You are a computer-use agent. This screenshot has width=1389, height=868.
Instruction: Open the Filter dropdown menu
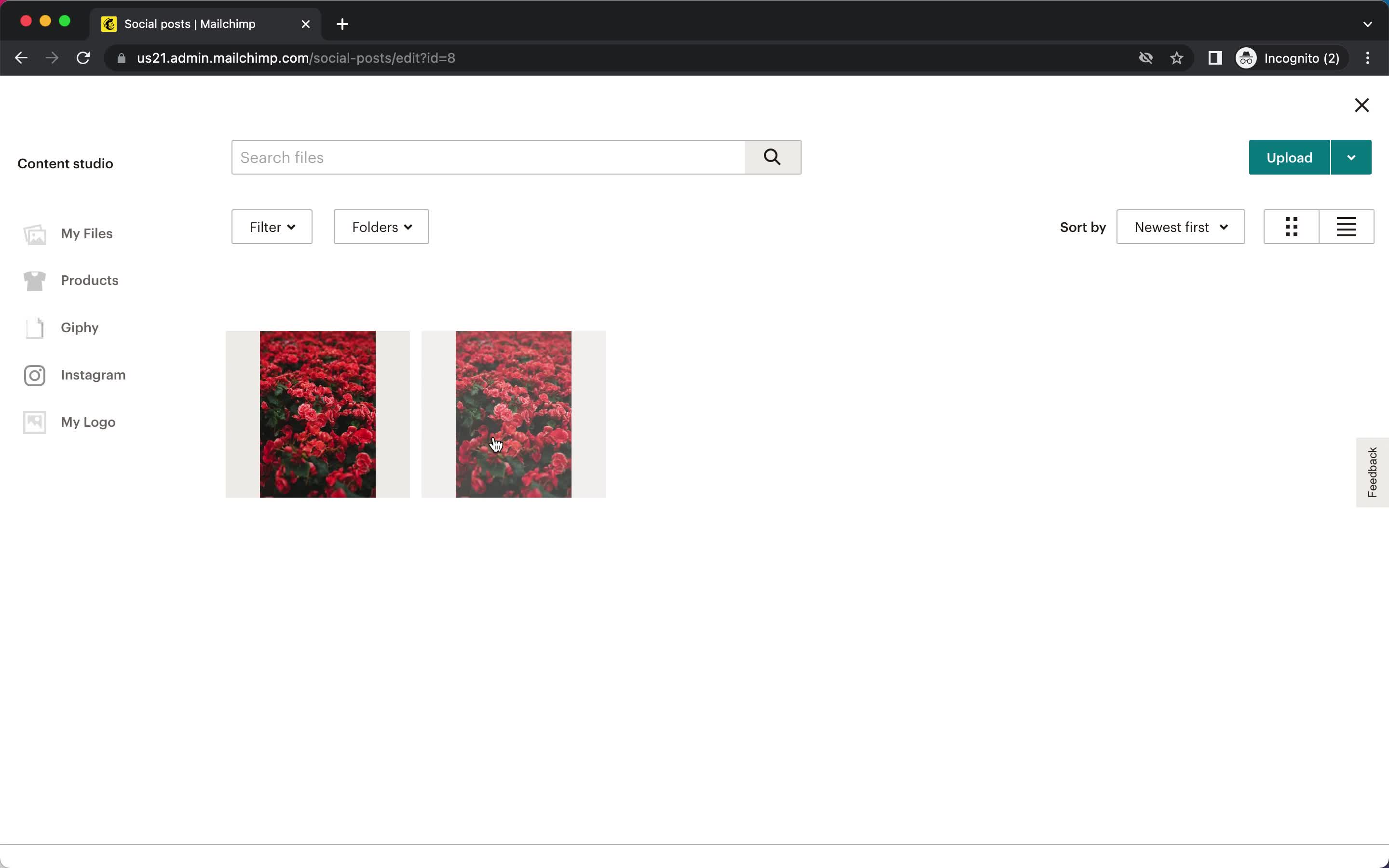tap(271, 226)
